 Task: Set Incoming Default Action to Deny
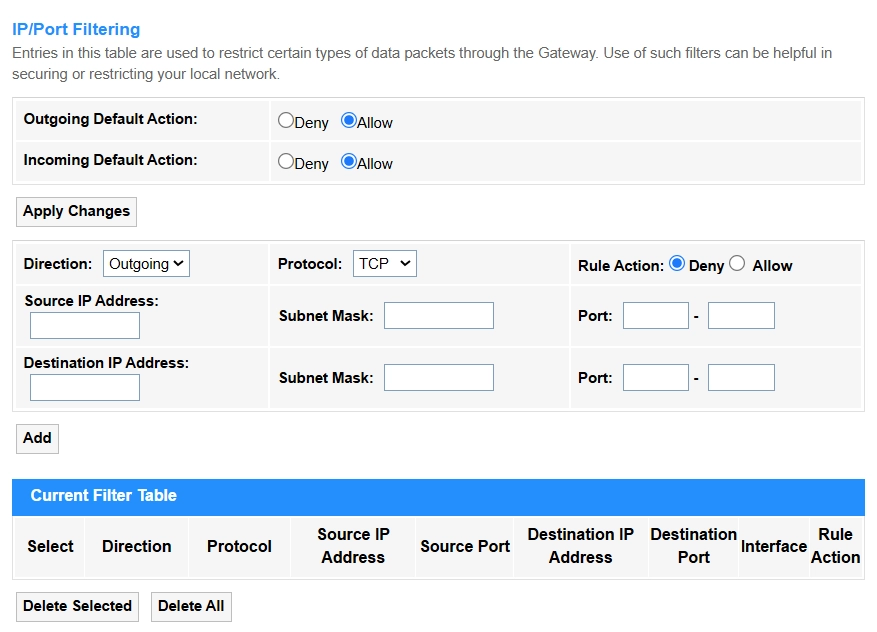pyautogui.click(x=286, y=162)
